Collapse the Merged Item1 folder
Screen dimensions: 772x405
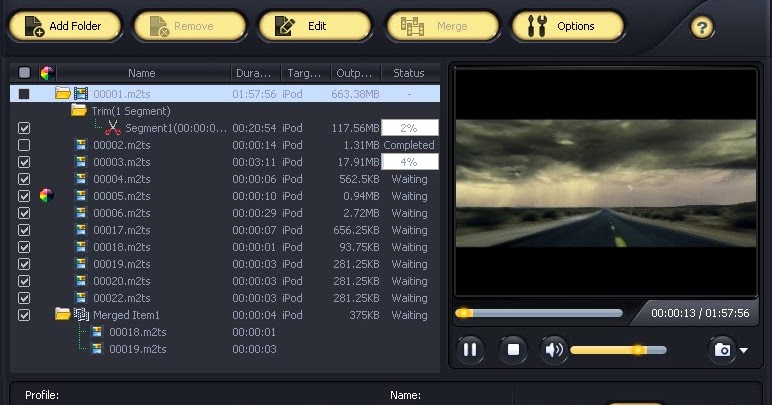[63, 314]
